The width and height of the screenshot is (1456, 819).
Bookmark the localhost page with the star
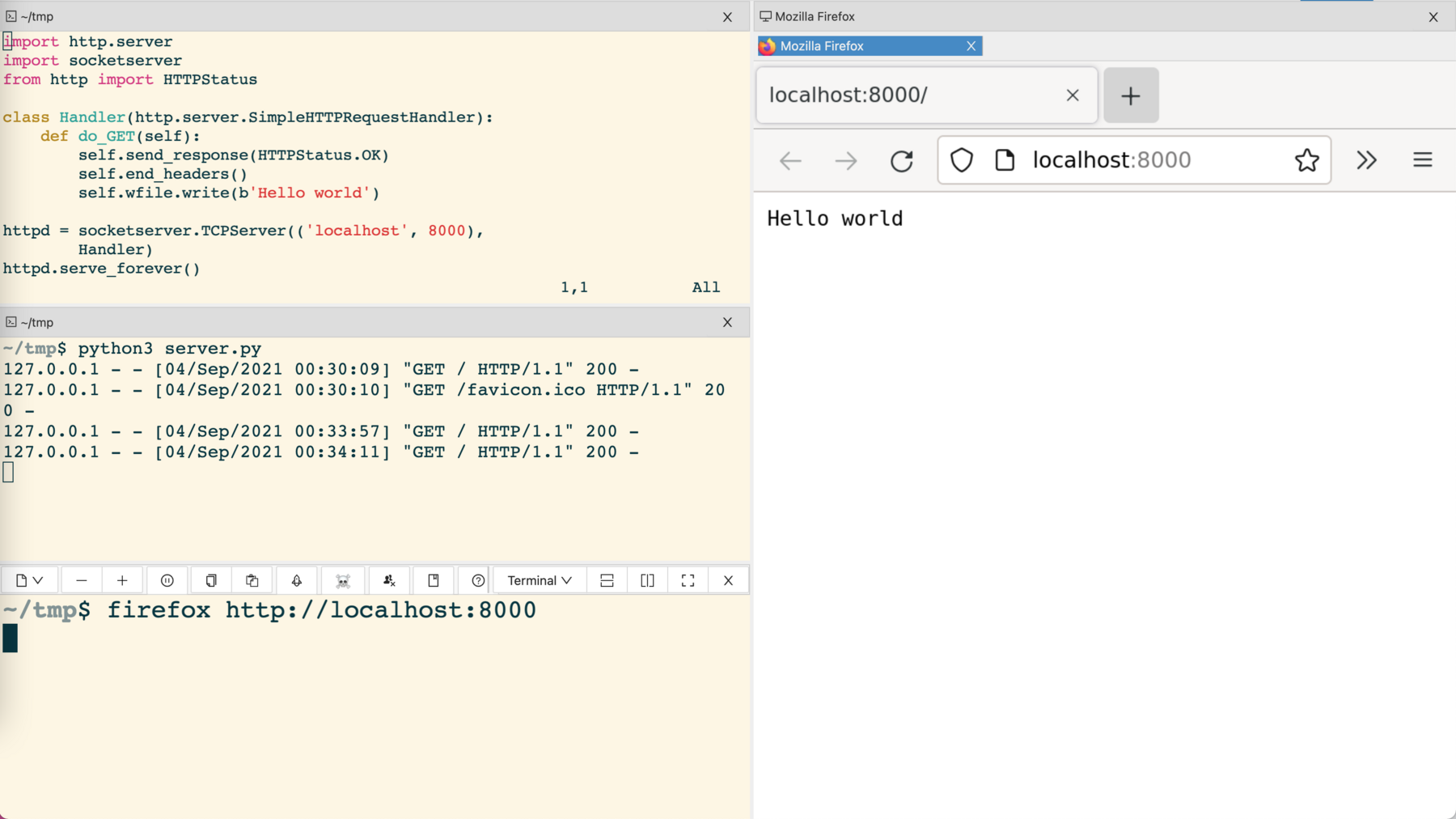(x=1306, y=159)
